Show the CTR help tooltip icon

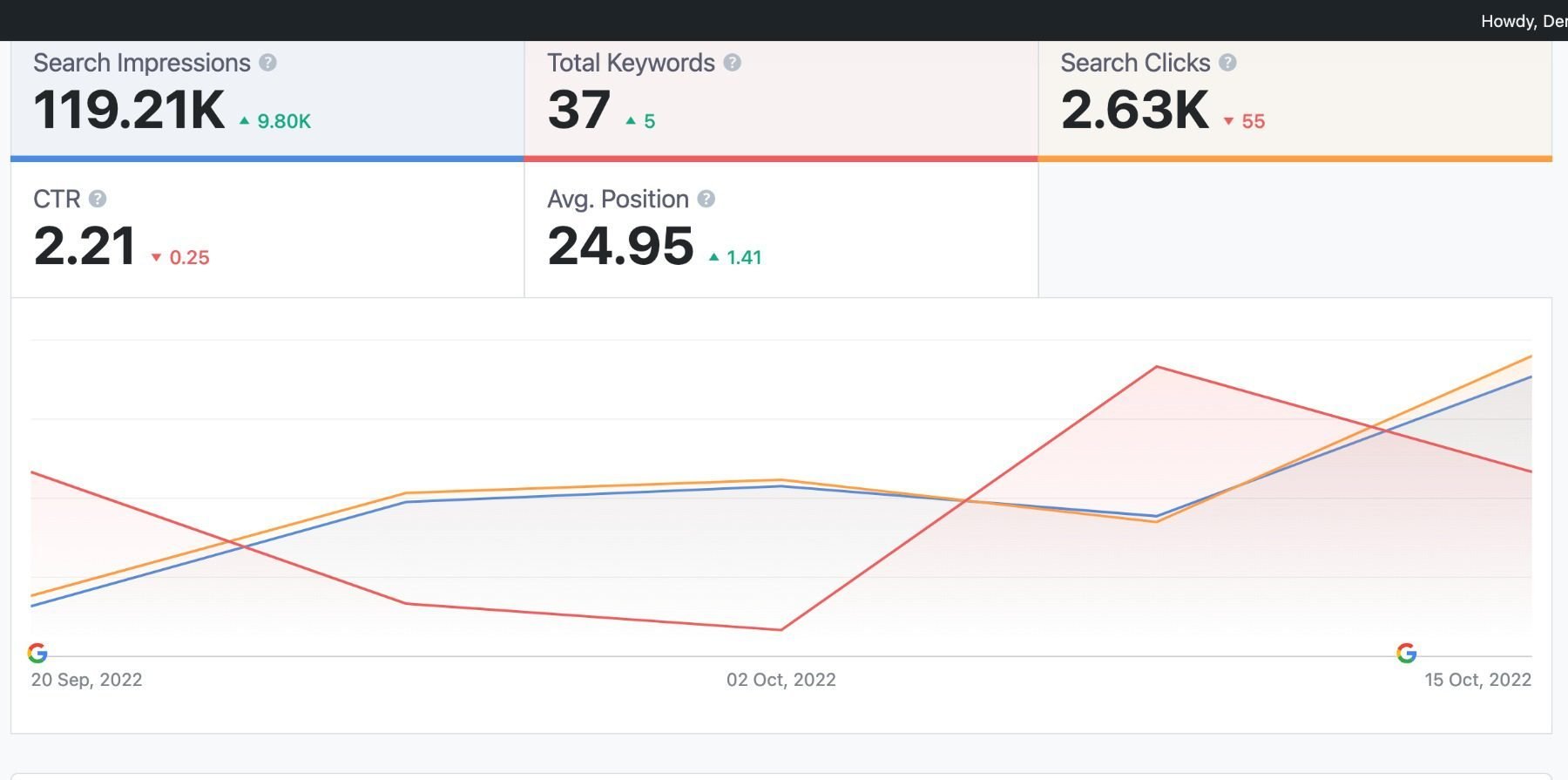coord(98,200)
